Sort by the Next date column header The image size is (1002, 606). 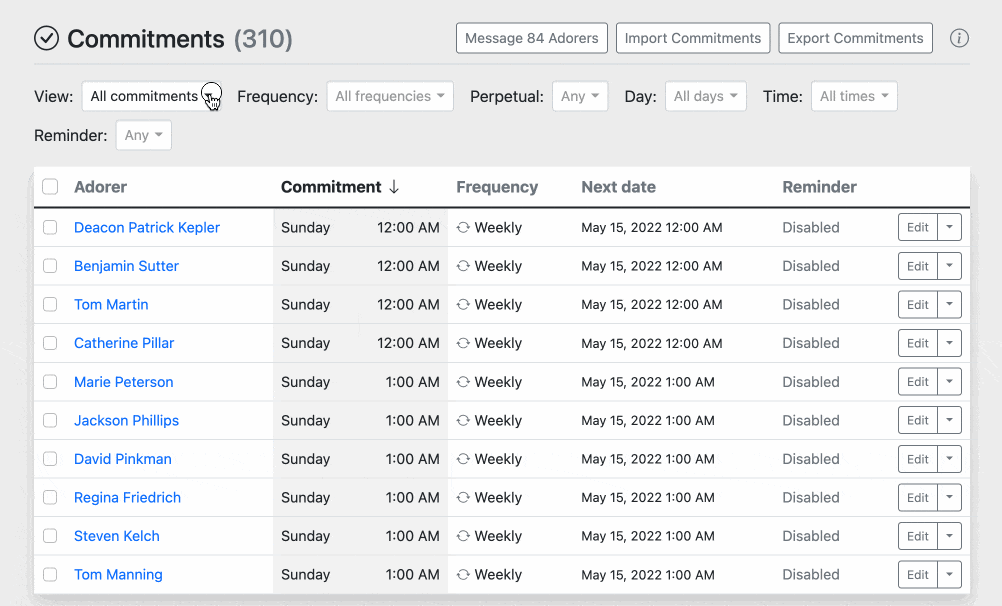point(618,187)
